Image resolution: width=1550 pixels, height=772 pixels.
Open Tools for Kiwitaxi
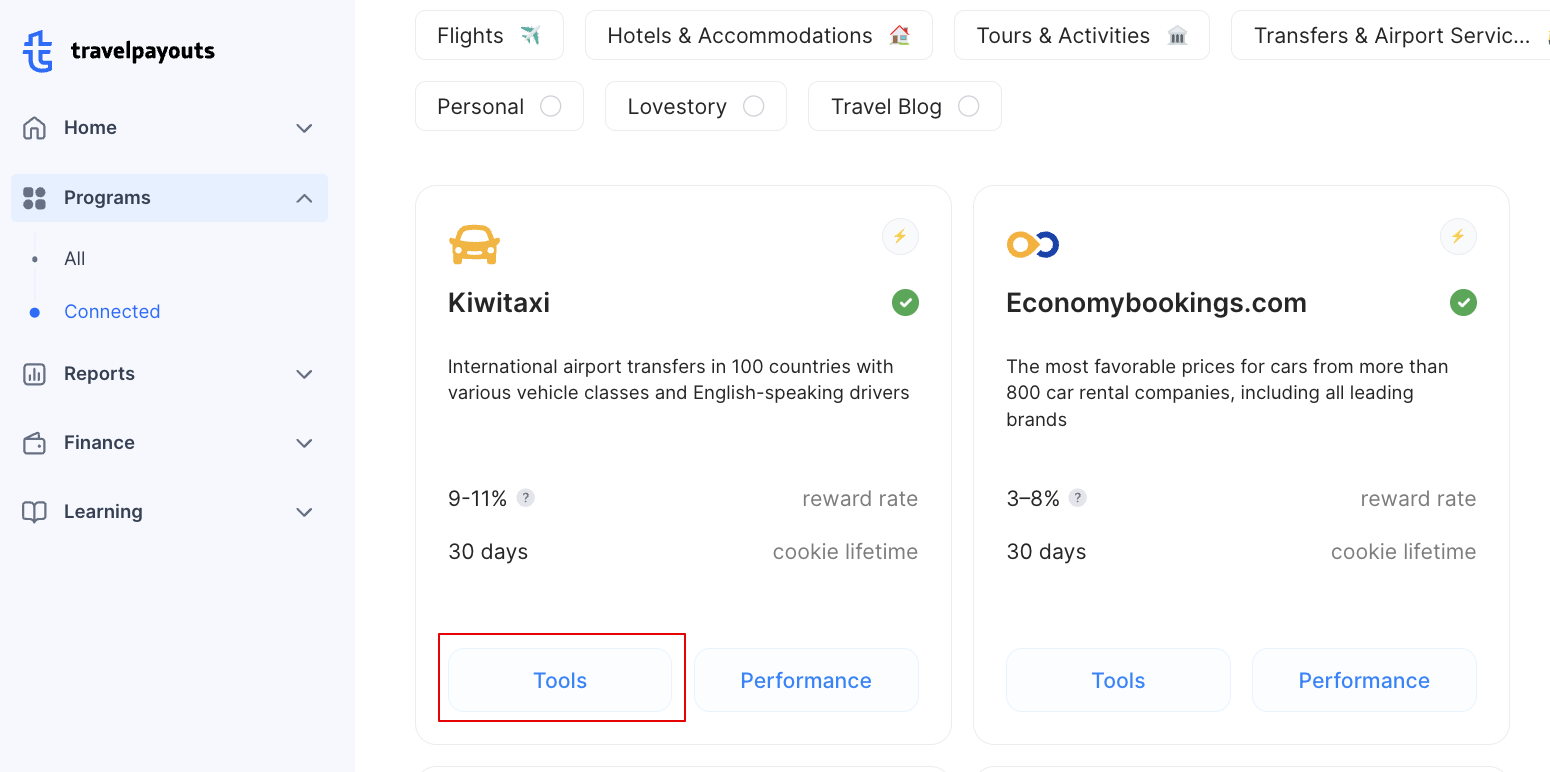(x=561, y=679)
